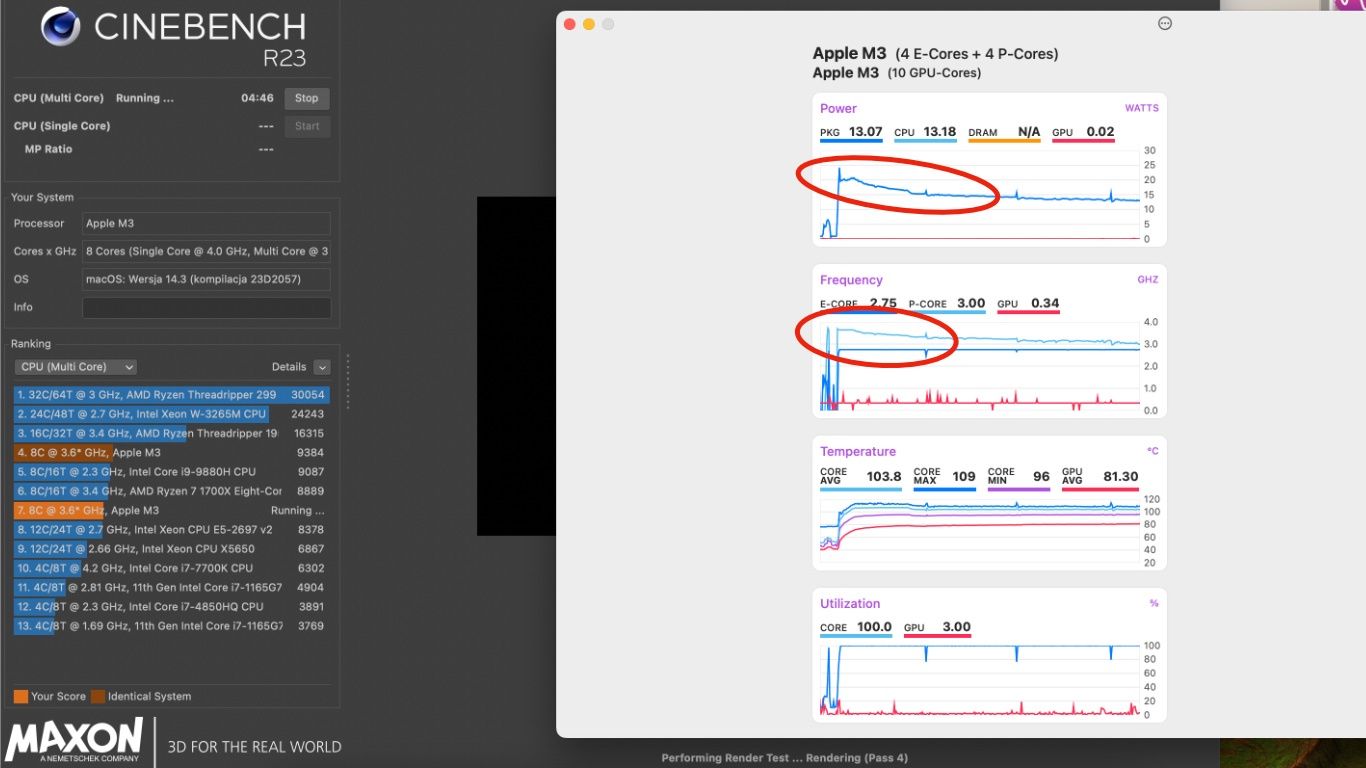Open the ellipsis options menu in monitor window
Screen dimensions: 1366x768
click(x=1164, y=23)
